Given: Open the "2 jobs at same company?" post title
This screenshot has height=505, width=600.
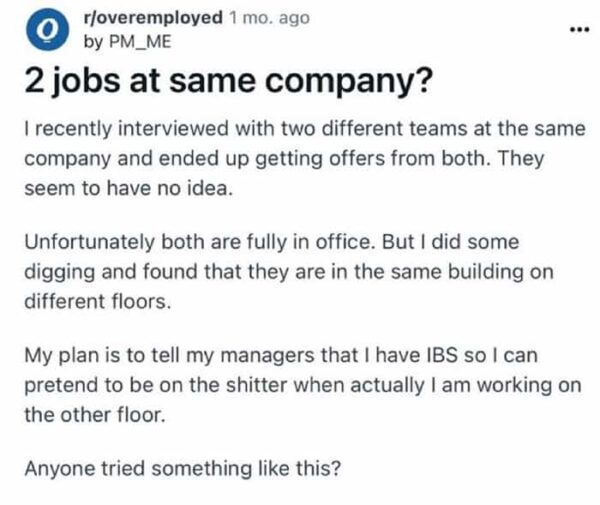Looking at the screenshot, I should (x=228, y=86).
